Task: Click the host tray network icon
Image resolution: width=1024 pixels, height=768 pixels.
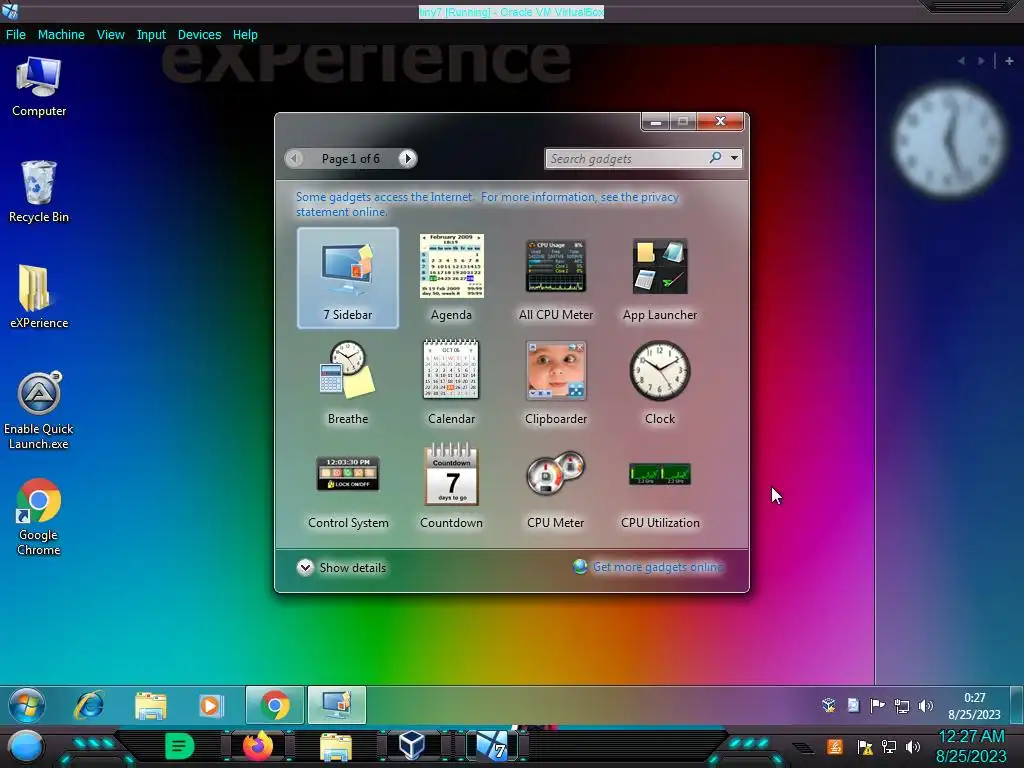Action: click(889, 746)
